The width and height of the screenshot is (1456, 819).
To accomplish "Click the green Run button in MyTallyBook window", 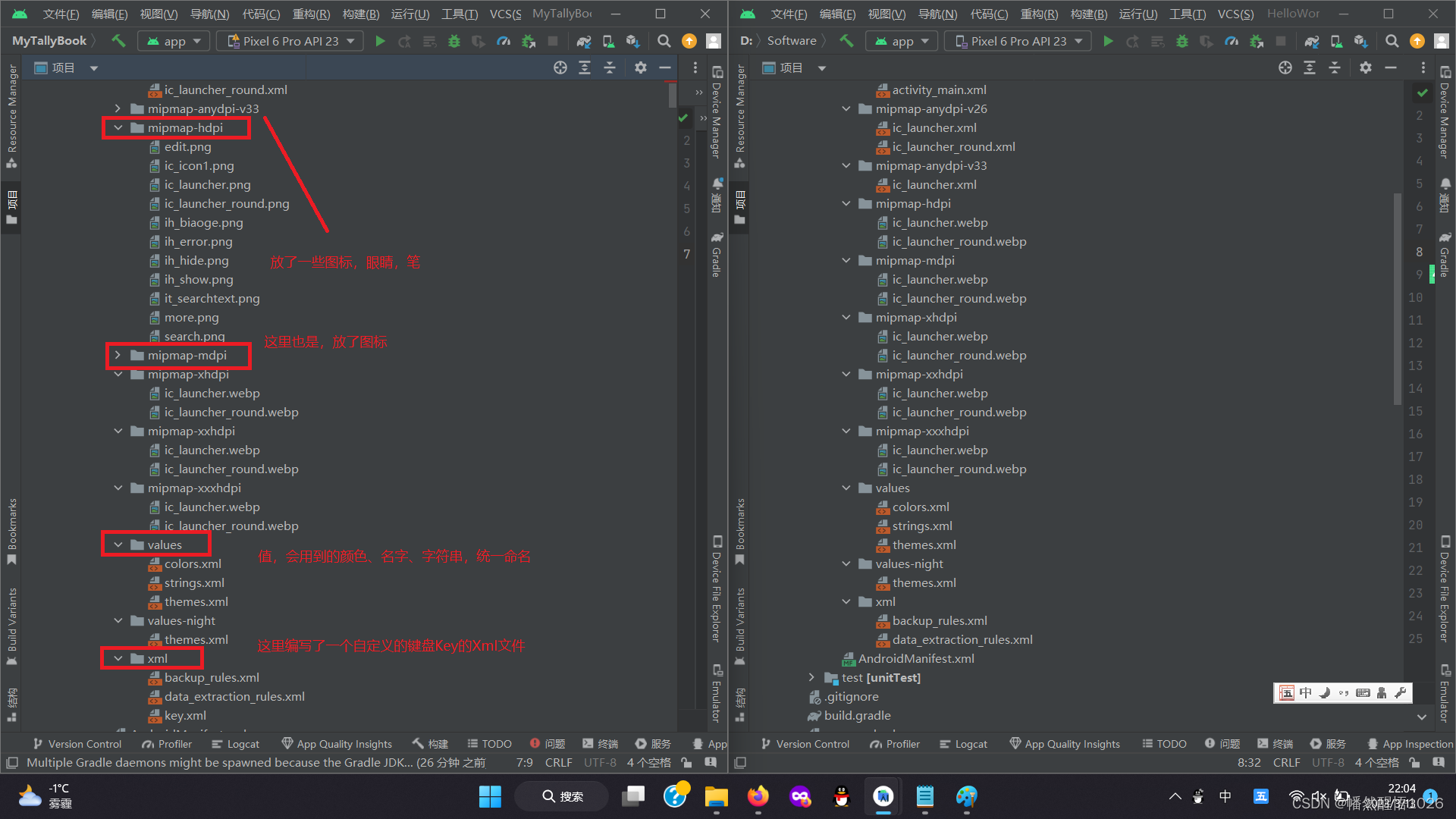I will [x=381, y=41].
